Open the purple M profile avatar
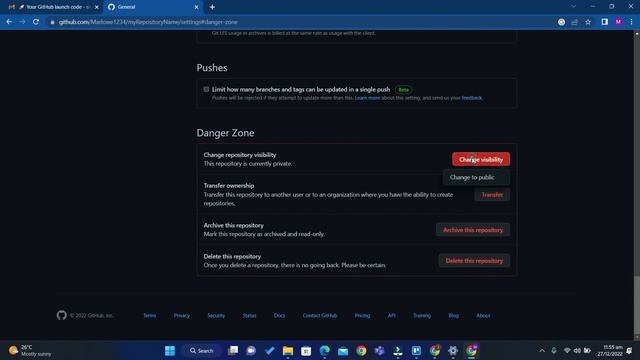Image resolution: width=640 pixels, height=360 pixels. click(618, 22)
